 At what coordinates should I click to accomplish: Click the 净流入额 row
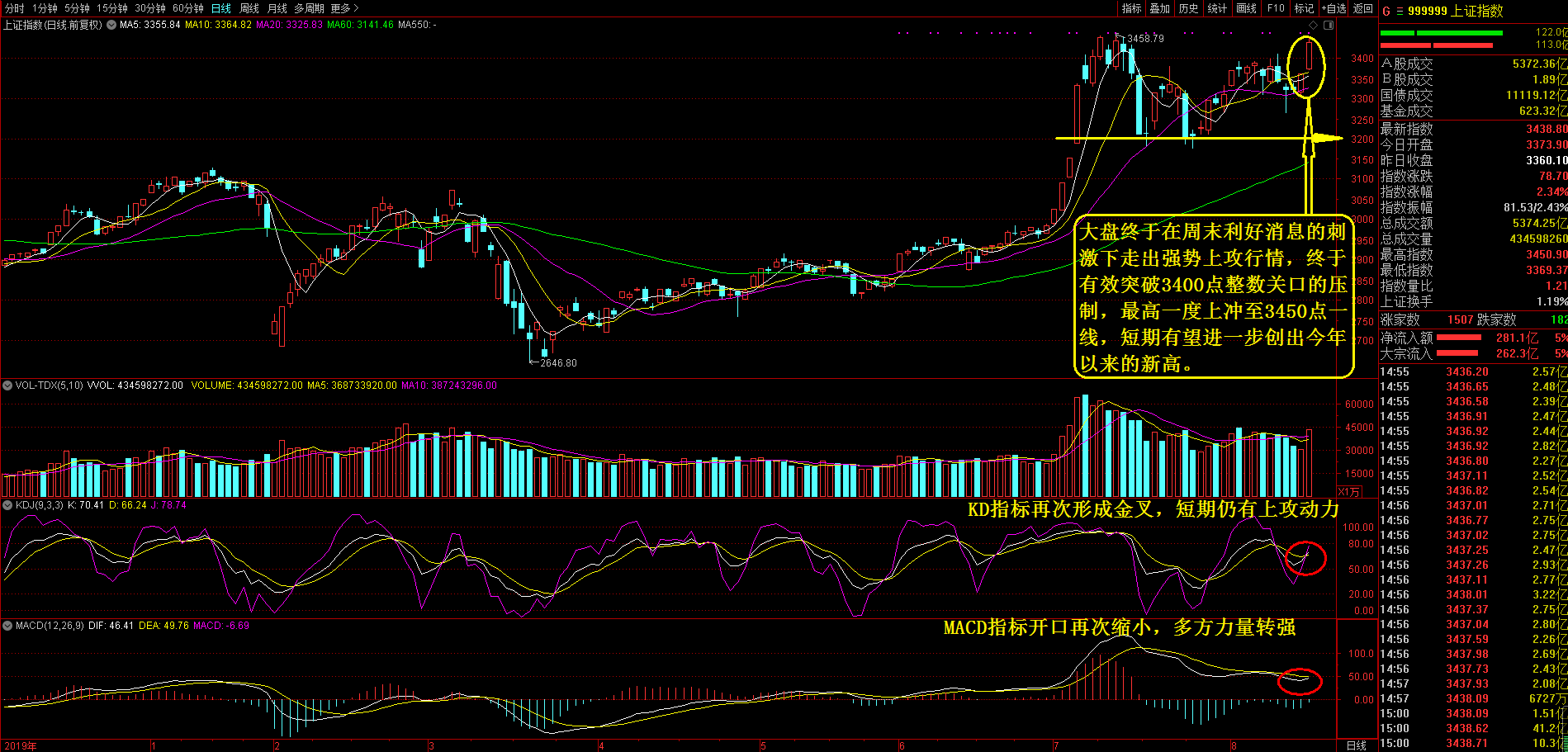1473,338
